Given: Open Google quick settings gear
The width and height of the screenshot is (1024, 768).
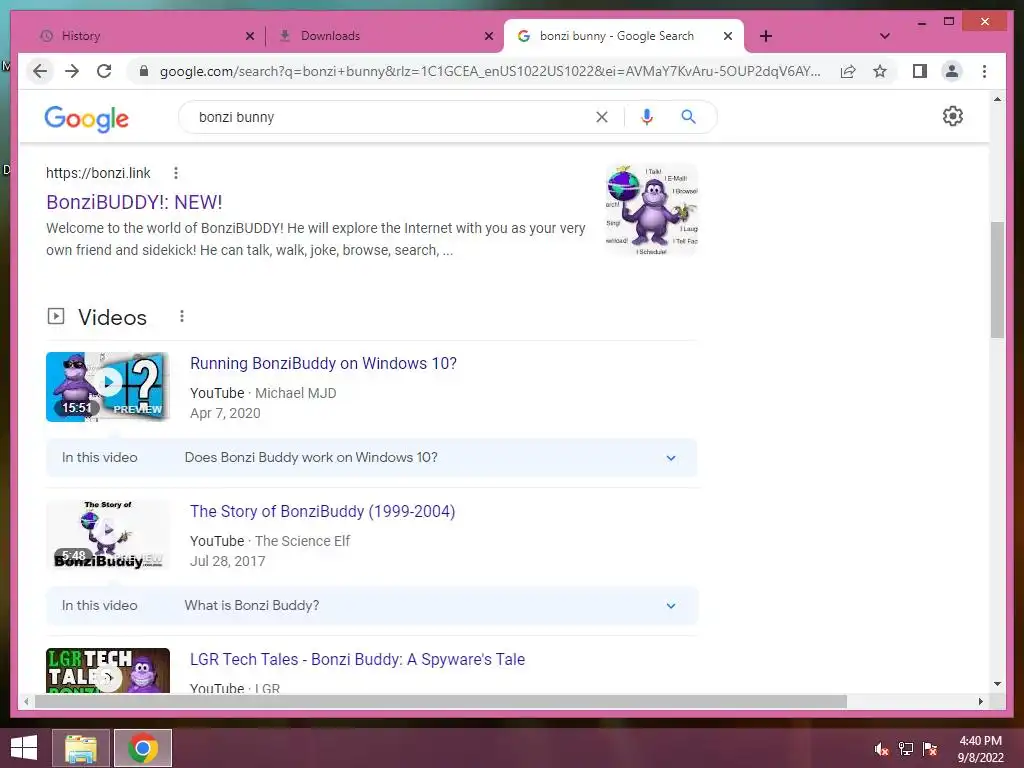Looking at the screenshot, I should [952, 116].
